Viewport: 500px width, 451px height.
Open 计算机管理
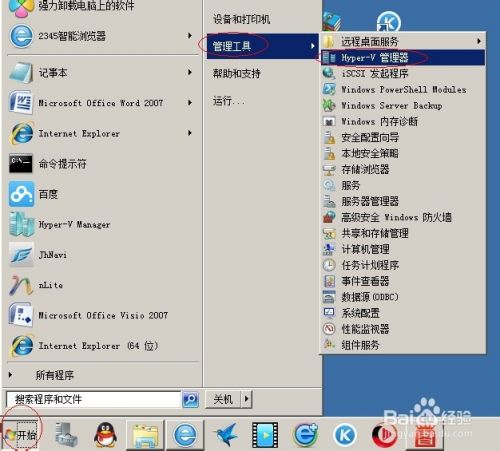click(x=403, y=249)
